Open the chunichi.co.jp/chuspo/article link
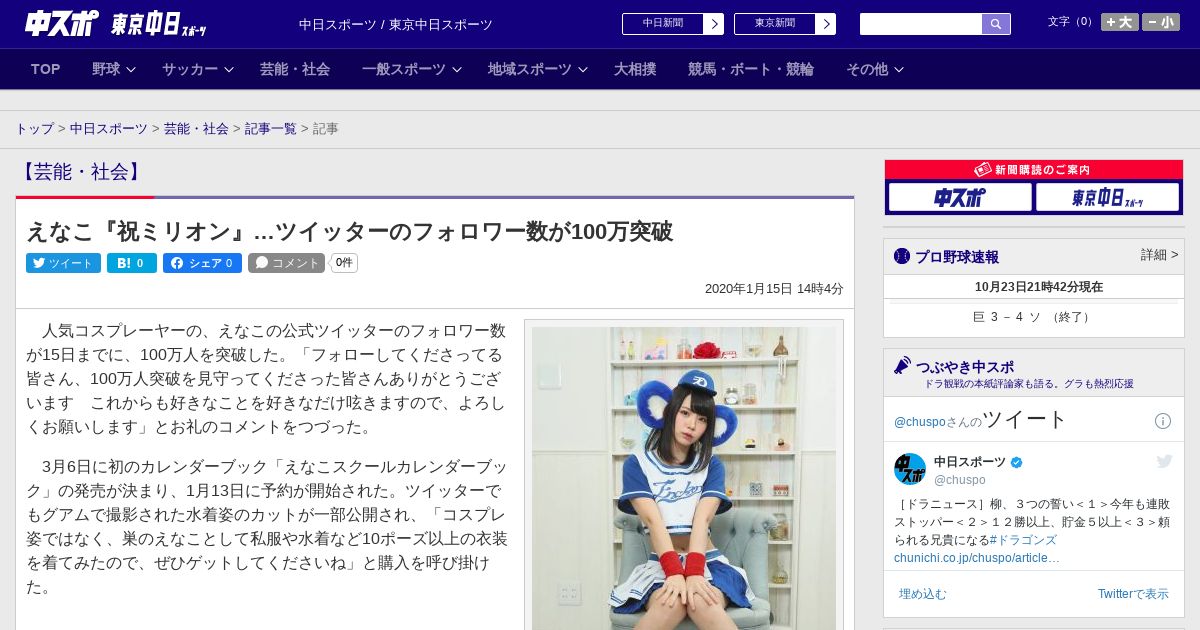1200x630 pixels. tap(976, 558)
